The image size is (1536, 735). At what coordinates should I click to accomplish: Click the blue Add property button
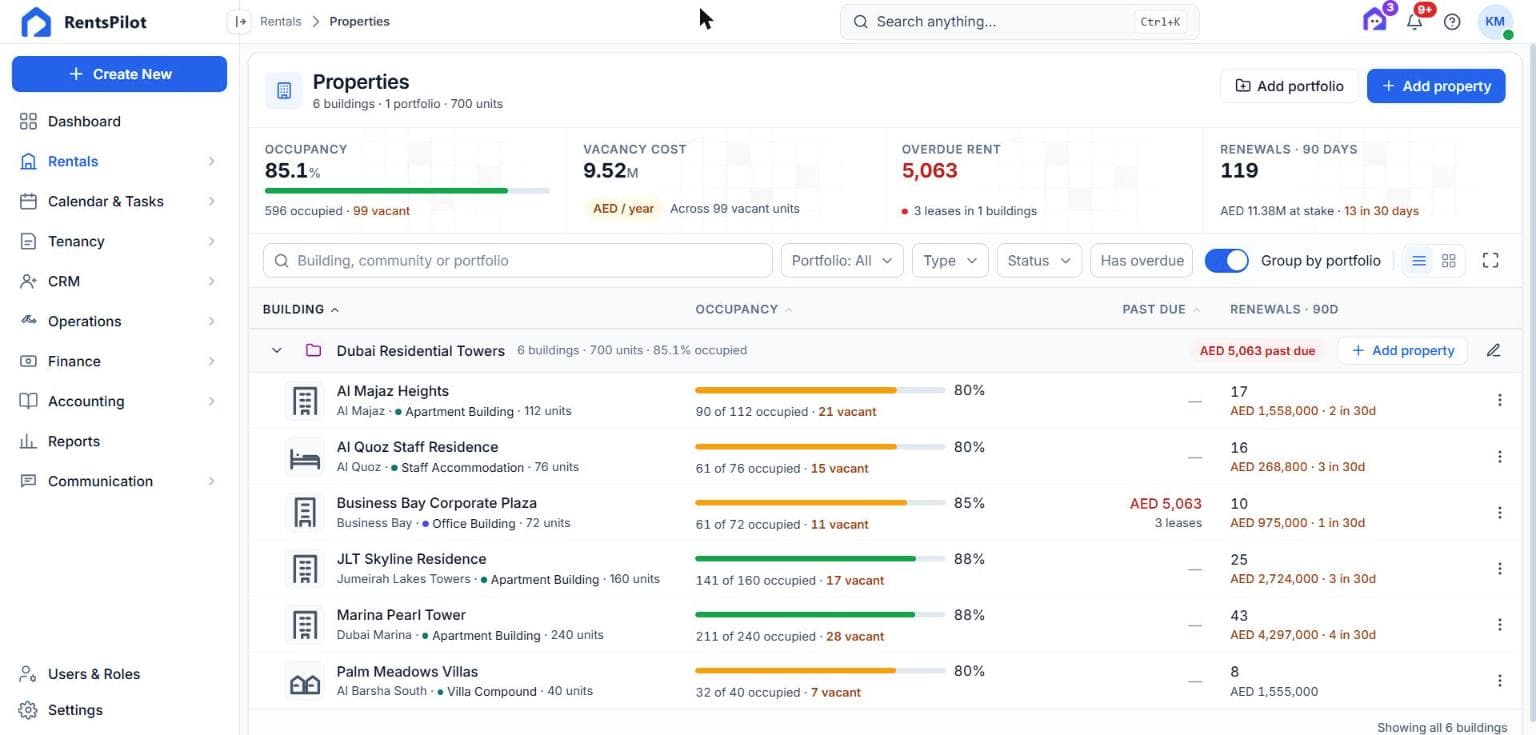coord(1436,86)
